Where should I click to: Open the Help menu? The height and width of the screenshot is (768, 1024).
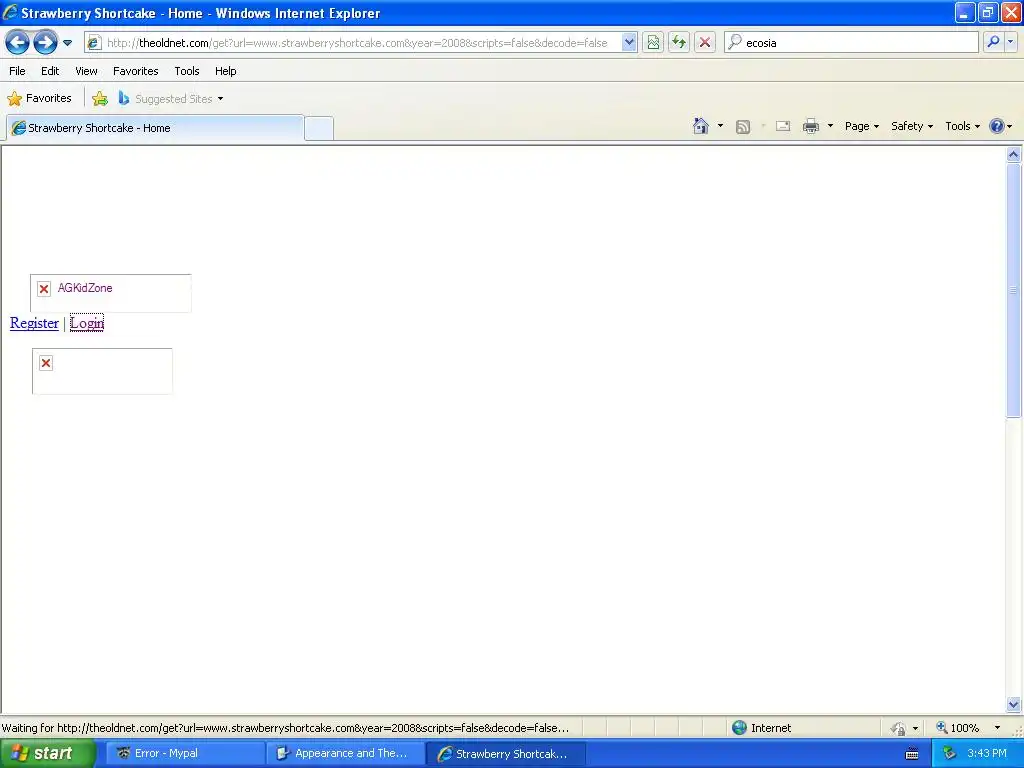pyautogui.click(x=225, y=71)
